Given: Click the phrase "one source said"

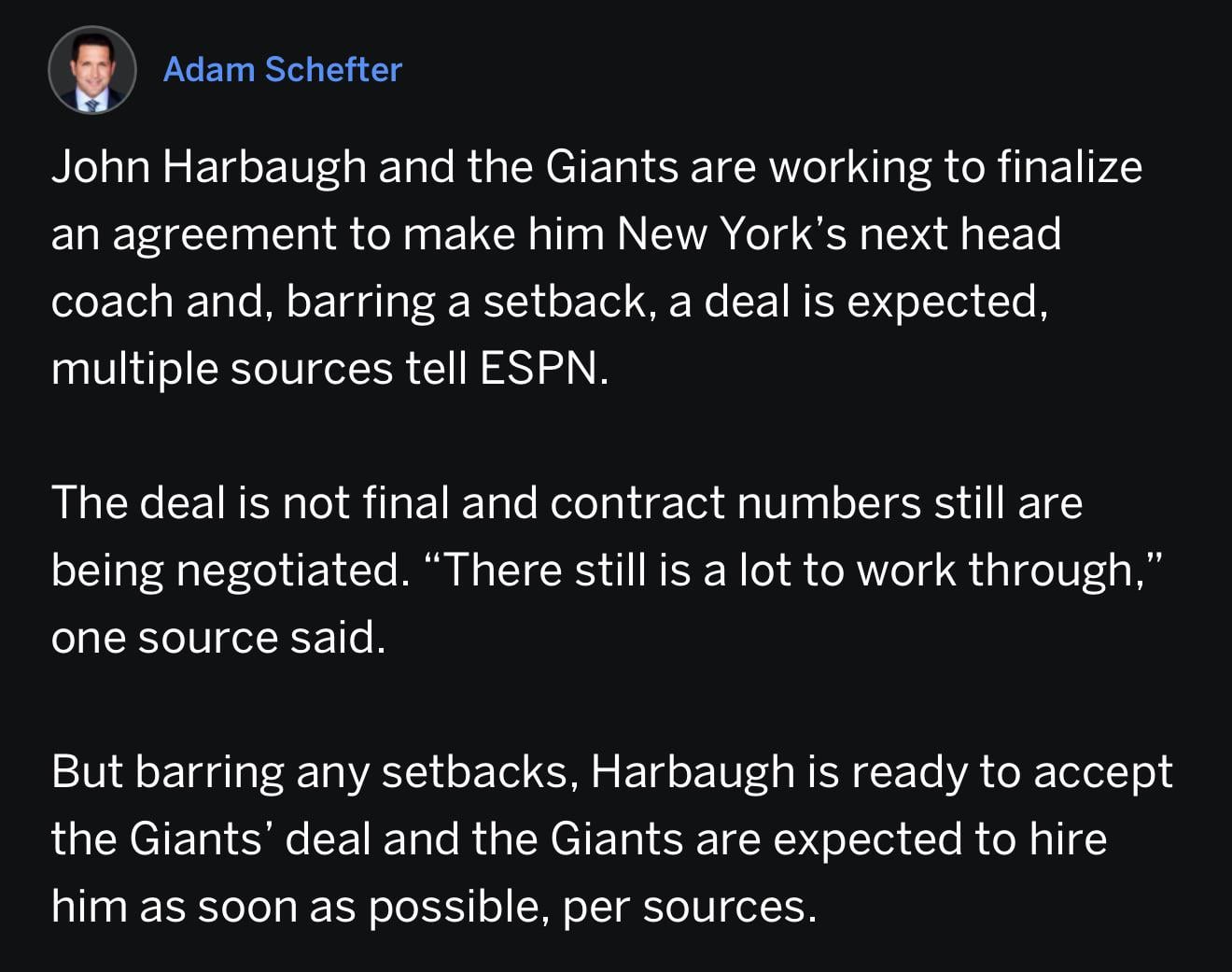Looking at the screenshot, I should pyautogui.click(x=217, y=638).
